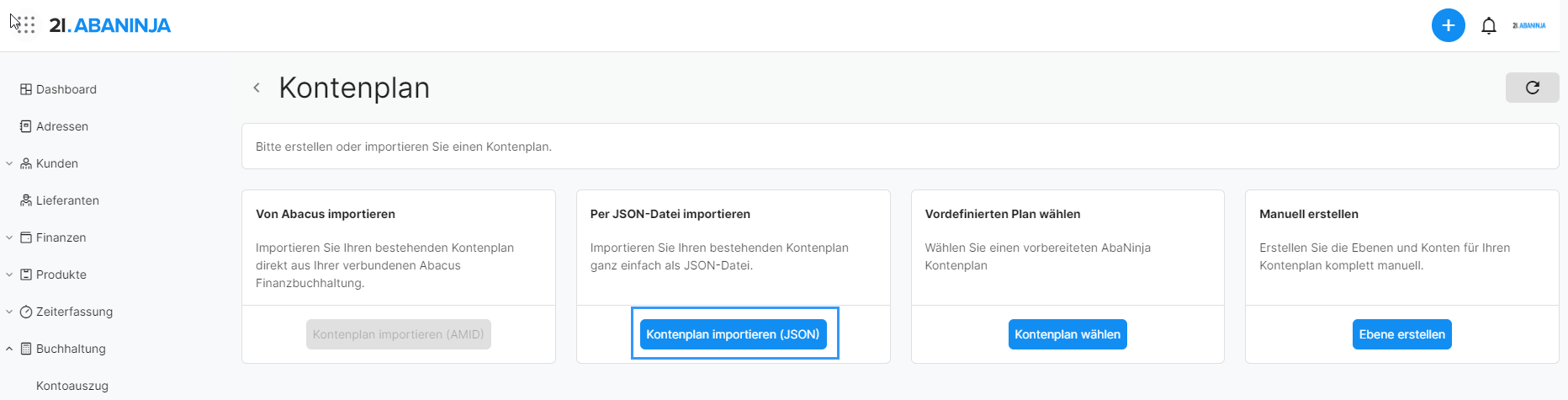1568x400 pixels.
Task: Click the Ebene erstellen button
Action: [x=1401, y=334]
